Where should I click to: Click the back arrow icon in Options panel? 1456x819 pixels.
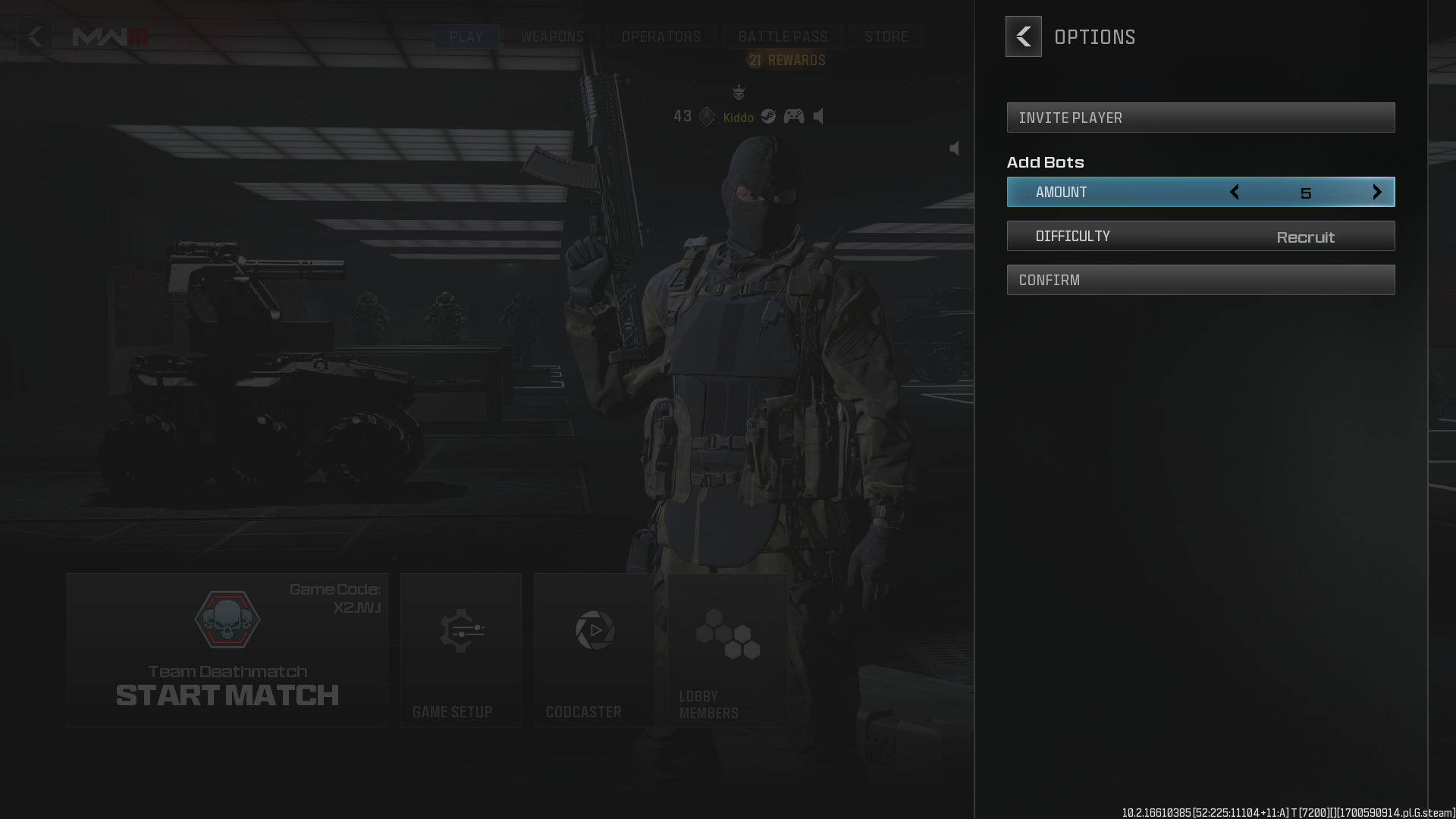[x=1023, y=36]
